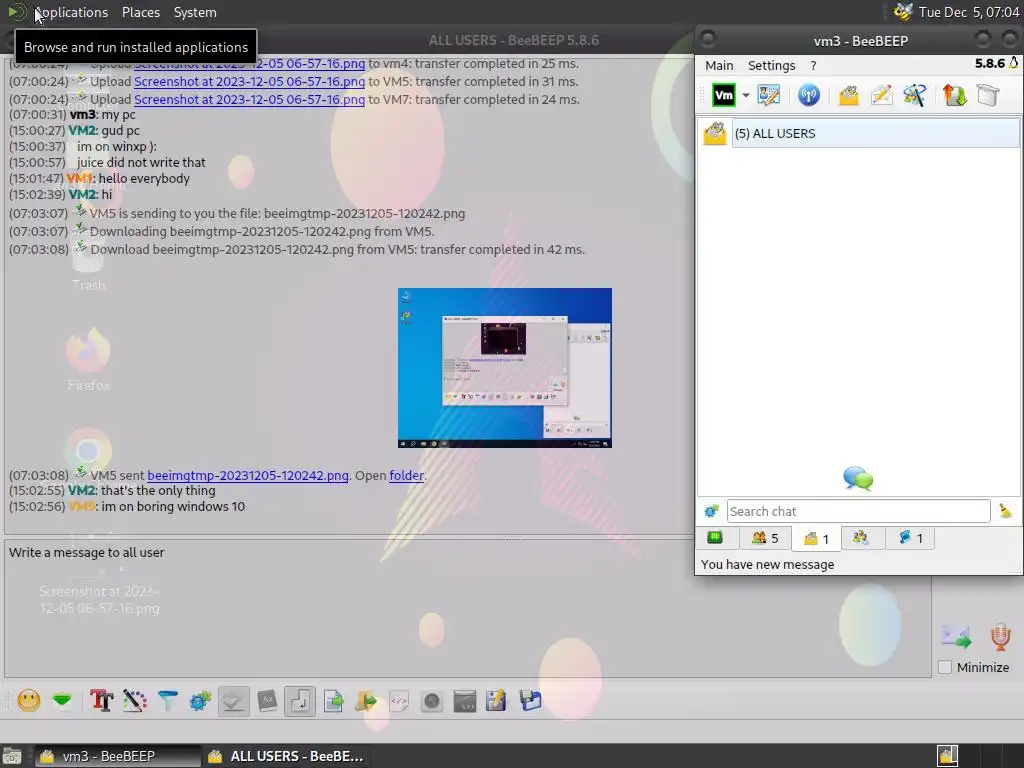Open beeimgtmp-20231205-120242.png link
Image resolution: width=1024 pixels, height=768 pixels.
(248, 475)
